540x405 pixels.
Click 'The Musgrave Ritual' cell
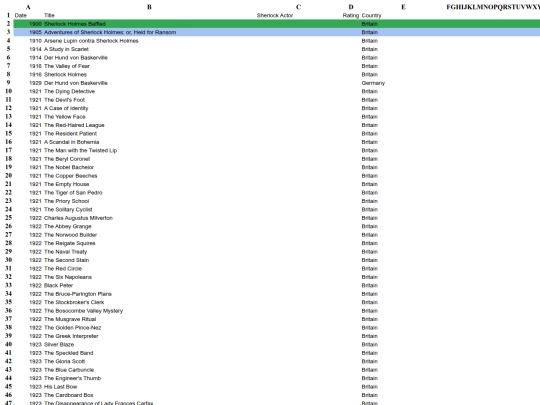(x=70, y=319)
